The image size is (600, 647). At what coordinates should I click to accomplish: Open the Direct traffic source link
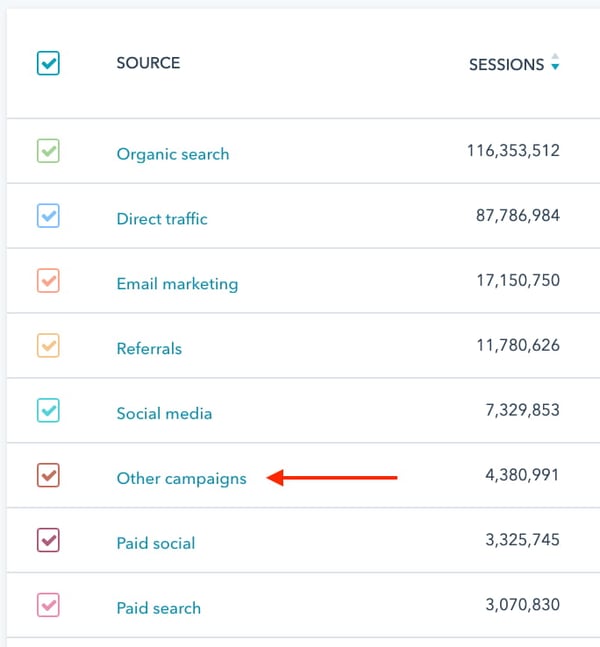pyautogui.click(x=162, y=219)
